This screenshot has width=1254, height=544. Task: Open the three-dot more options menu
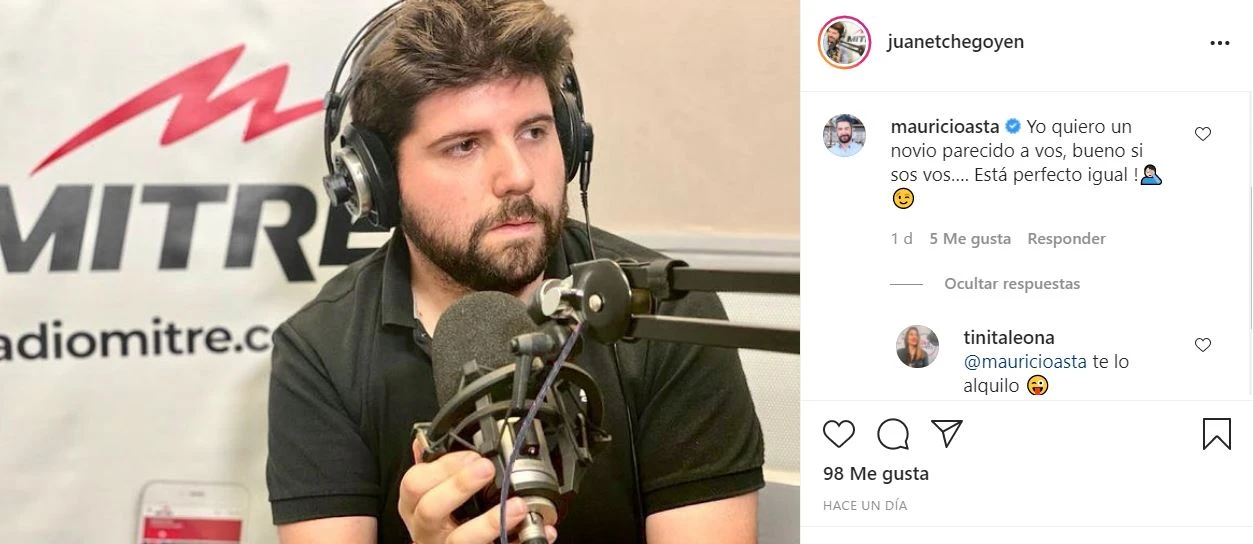1220,43
